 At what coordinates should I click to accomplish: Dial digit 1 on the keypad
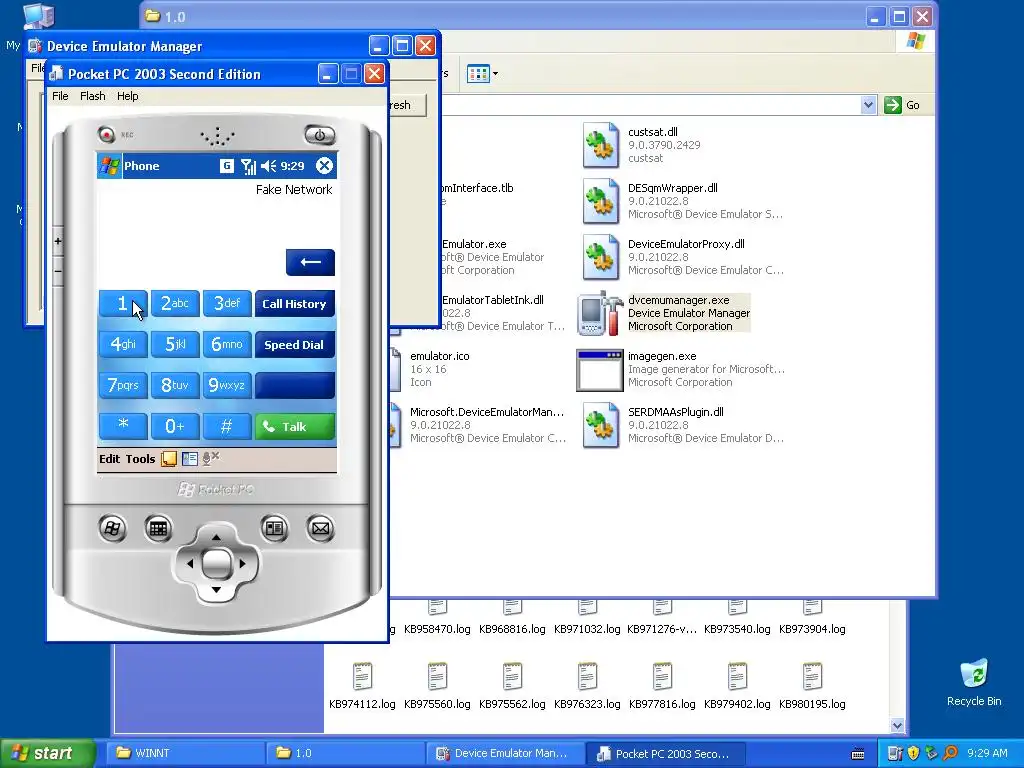click(x=123, y=304)
